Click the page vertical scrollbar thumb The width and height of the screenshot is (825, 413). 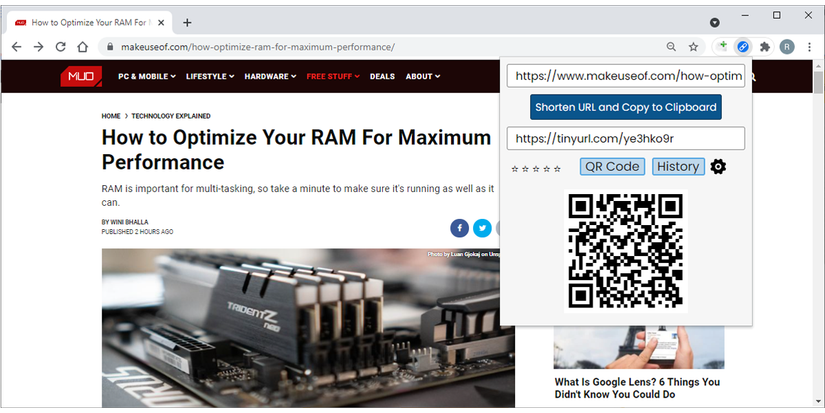819,84
